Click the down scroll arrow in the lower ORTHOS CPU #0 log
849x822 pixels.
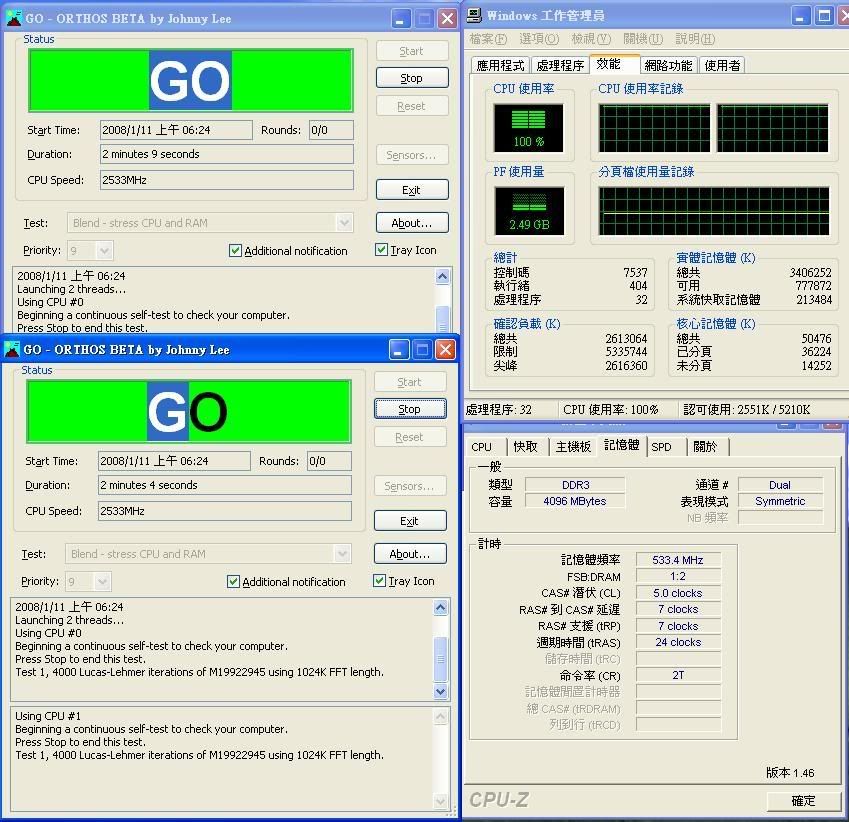tap(440, 691)
